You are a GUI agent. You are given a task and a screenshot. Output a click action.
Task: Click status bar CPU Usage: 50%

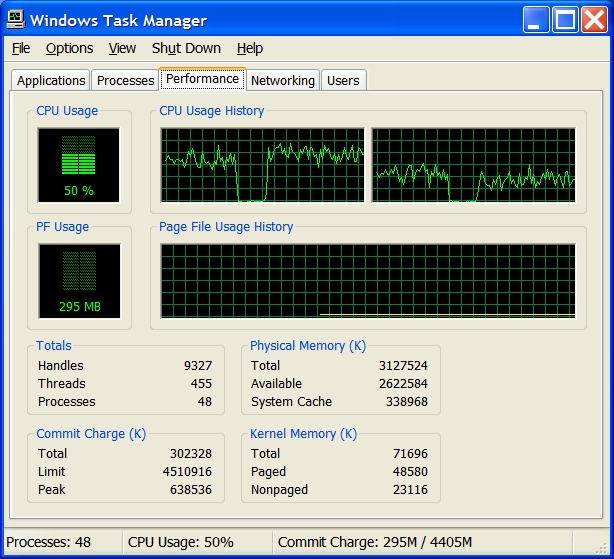point(181,543)
